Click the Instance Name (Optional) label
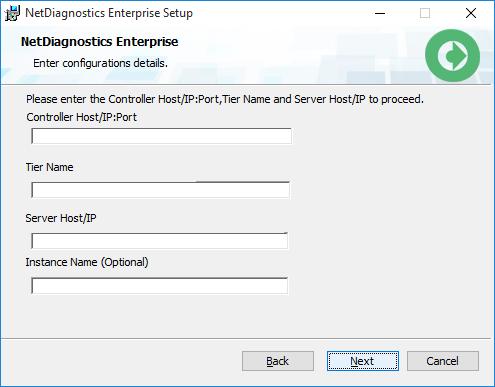The height and width of the screenshot is (387, 495). pos(87,262)
